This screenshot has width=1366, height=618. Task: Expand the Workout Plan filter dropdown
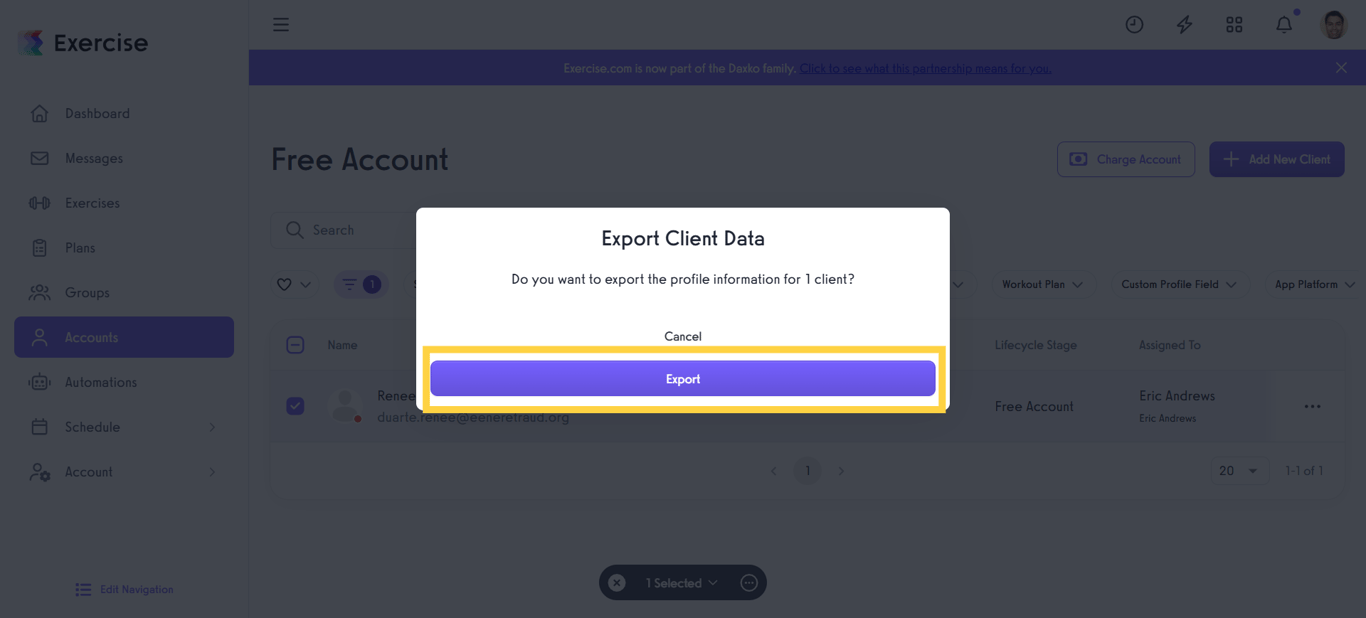[1043, 284]
